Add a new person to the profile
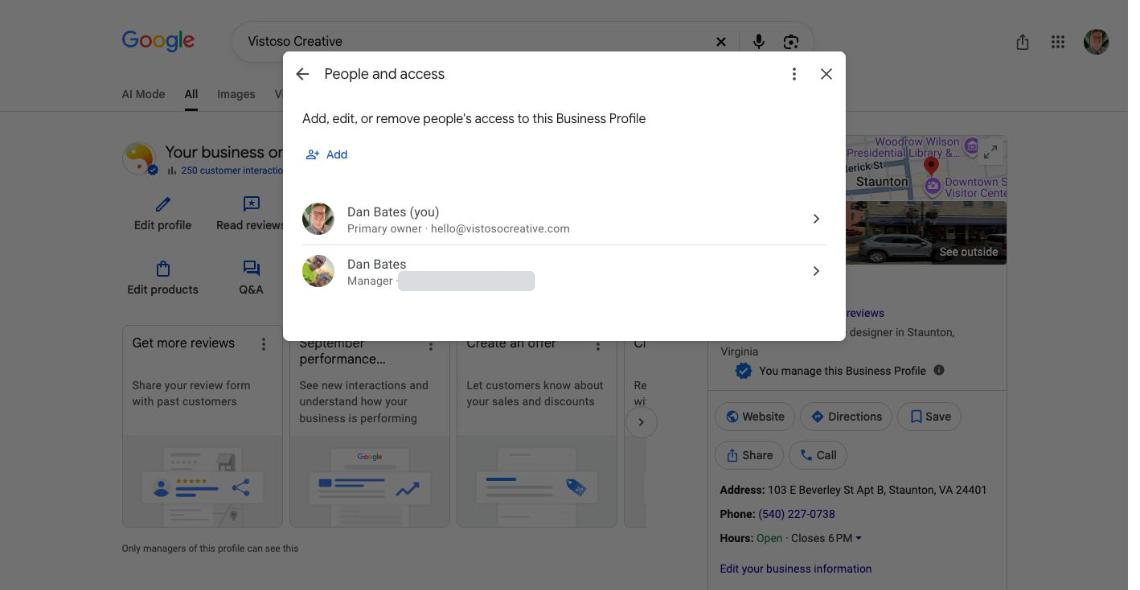 coord(326,155)
